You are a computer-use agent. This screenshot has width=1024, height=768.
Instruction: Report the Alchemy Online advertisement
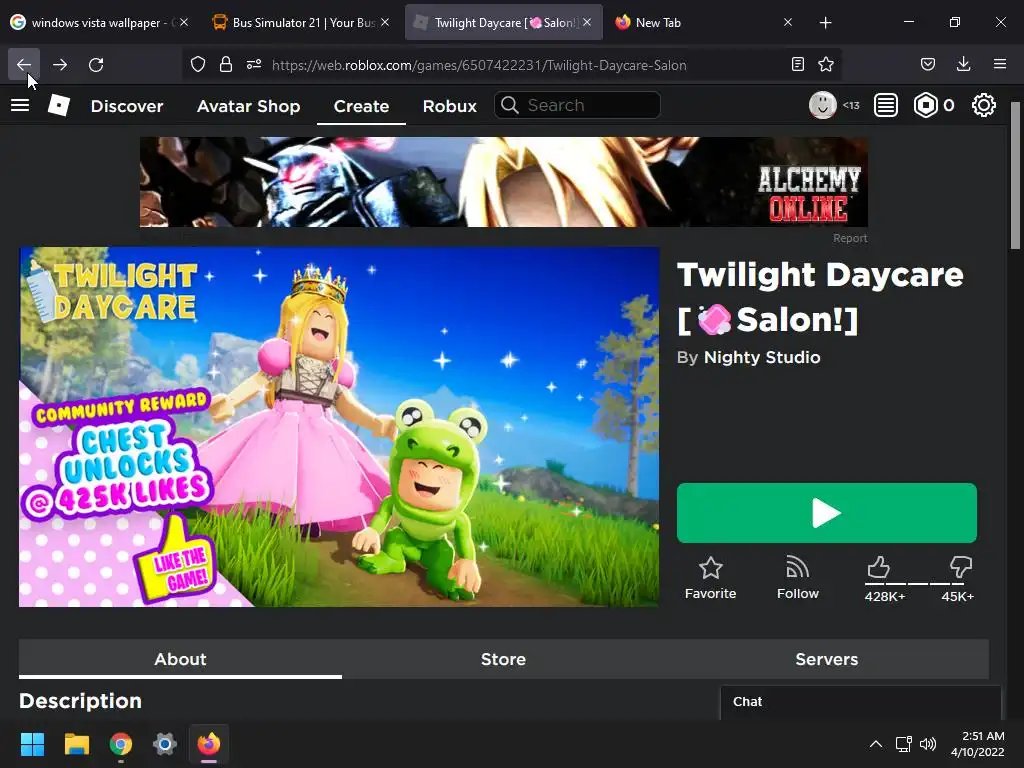[850, 238]
